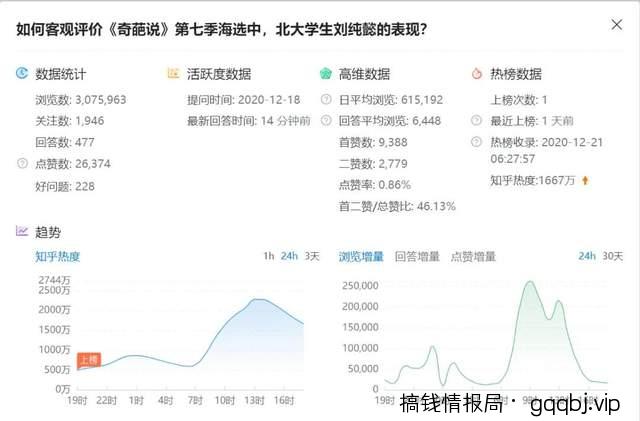640x421 pixels.
Task: Click help icon beside 最近上榜
Action: (x=476, y=120)
